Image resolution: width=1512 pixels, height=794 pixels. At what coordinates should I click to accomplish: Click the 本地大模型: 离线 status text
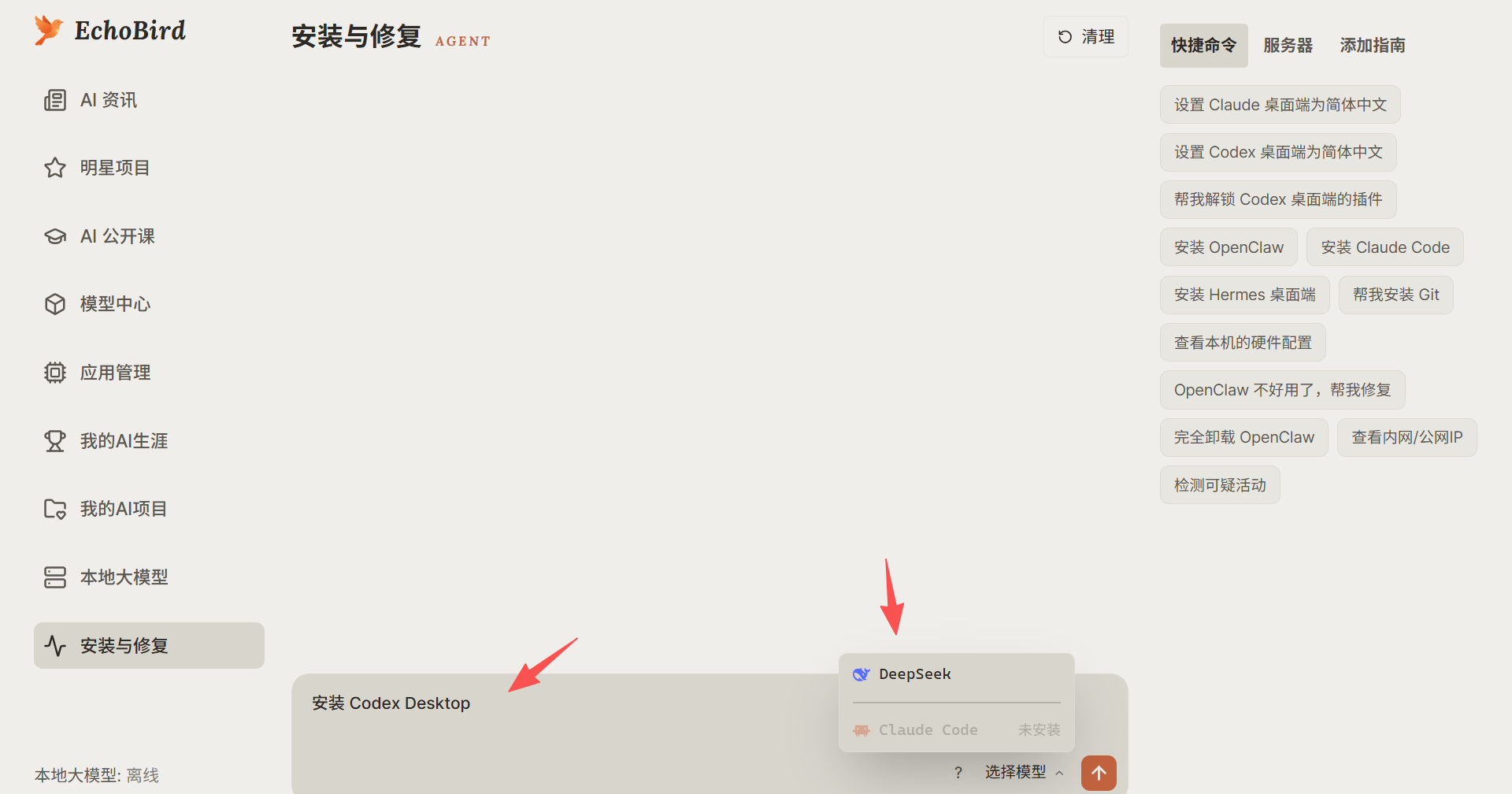pyautogui.click(x=97, y=776)
